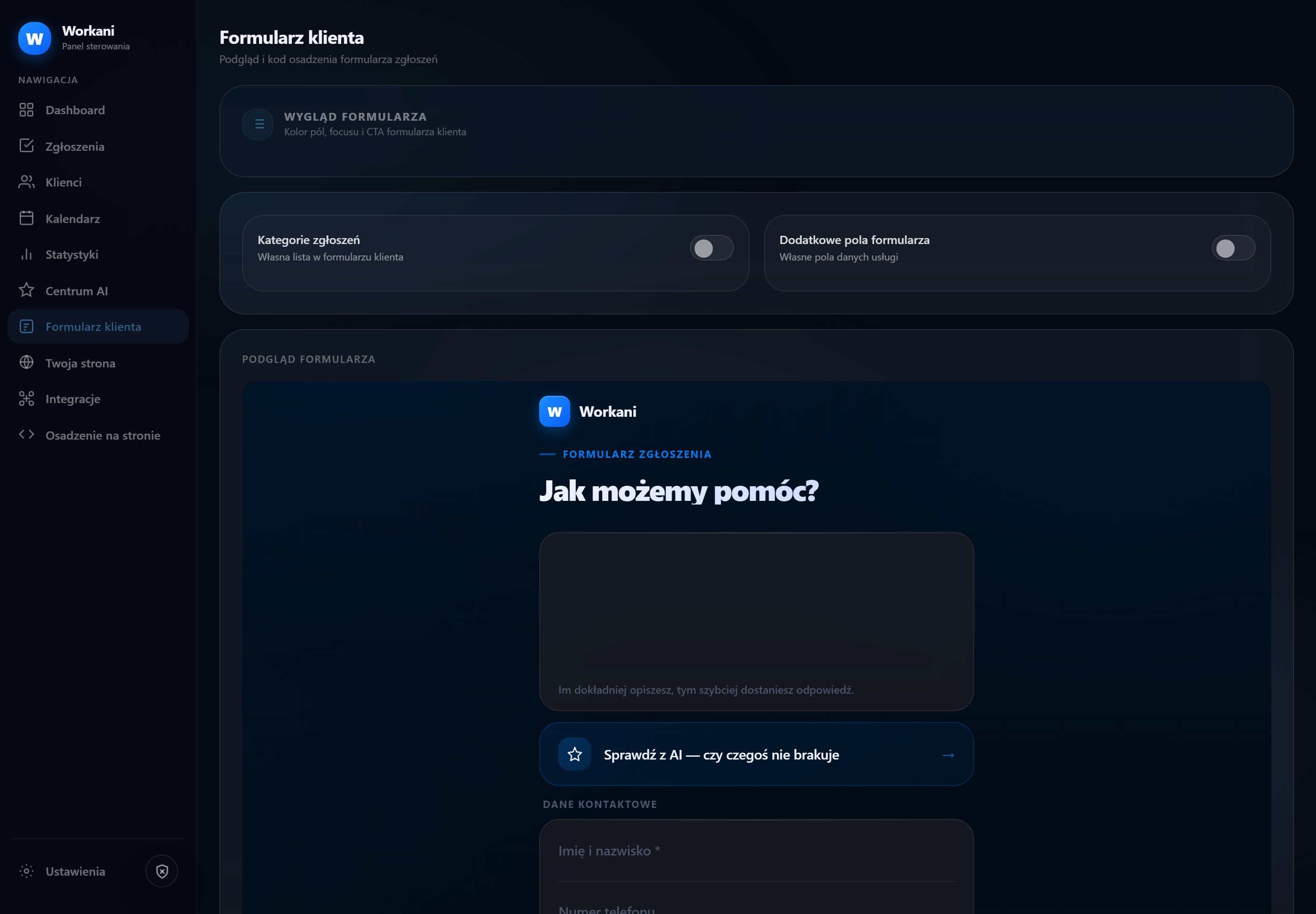Click the Centrum AI star icon
This screenshot has width=1316, height=914.
(27, 290)
